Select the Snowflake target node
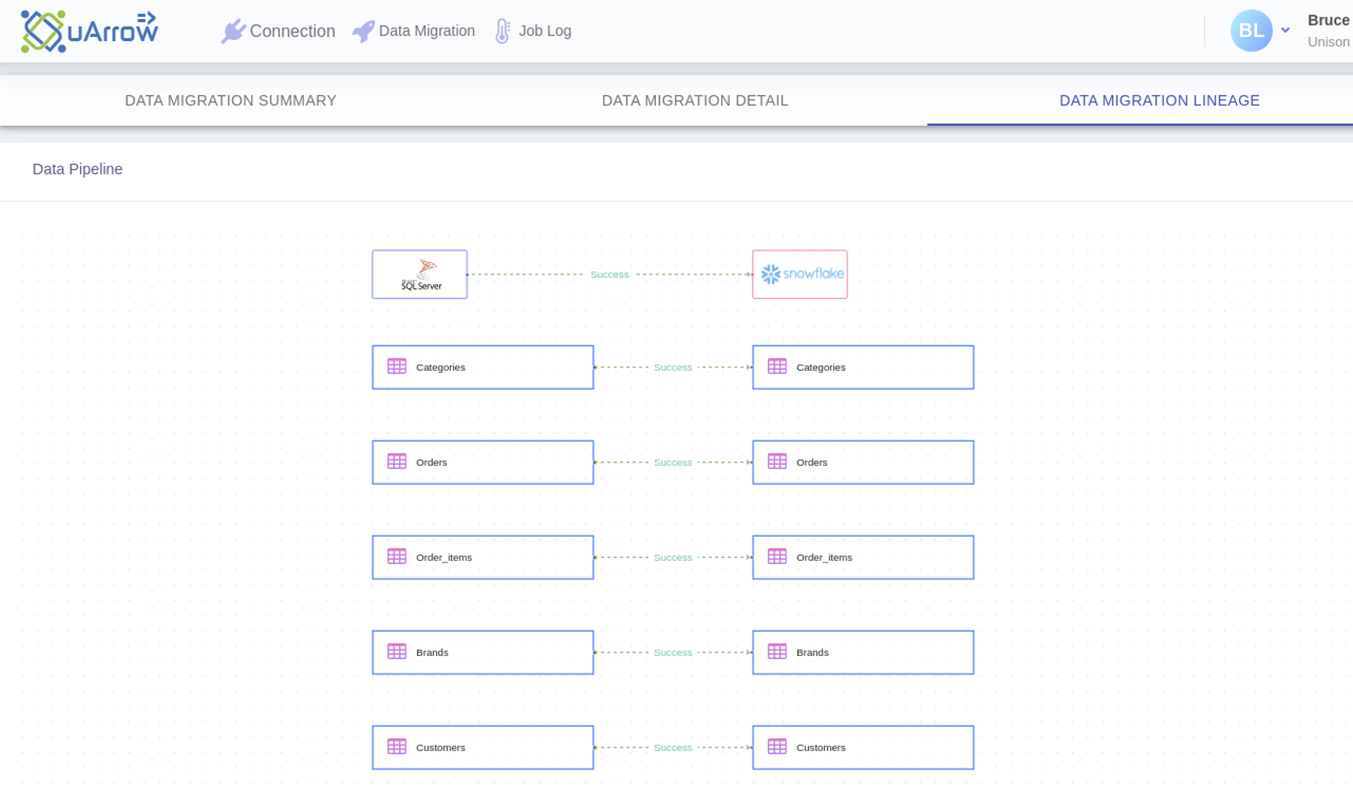 (x=800, y=274)
